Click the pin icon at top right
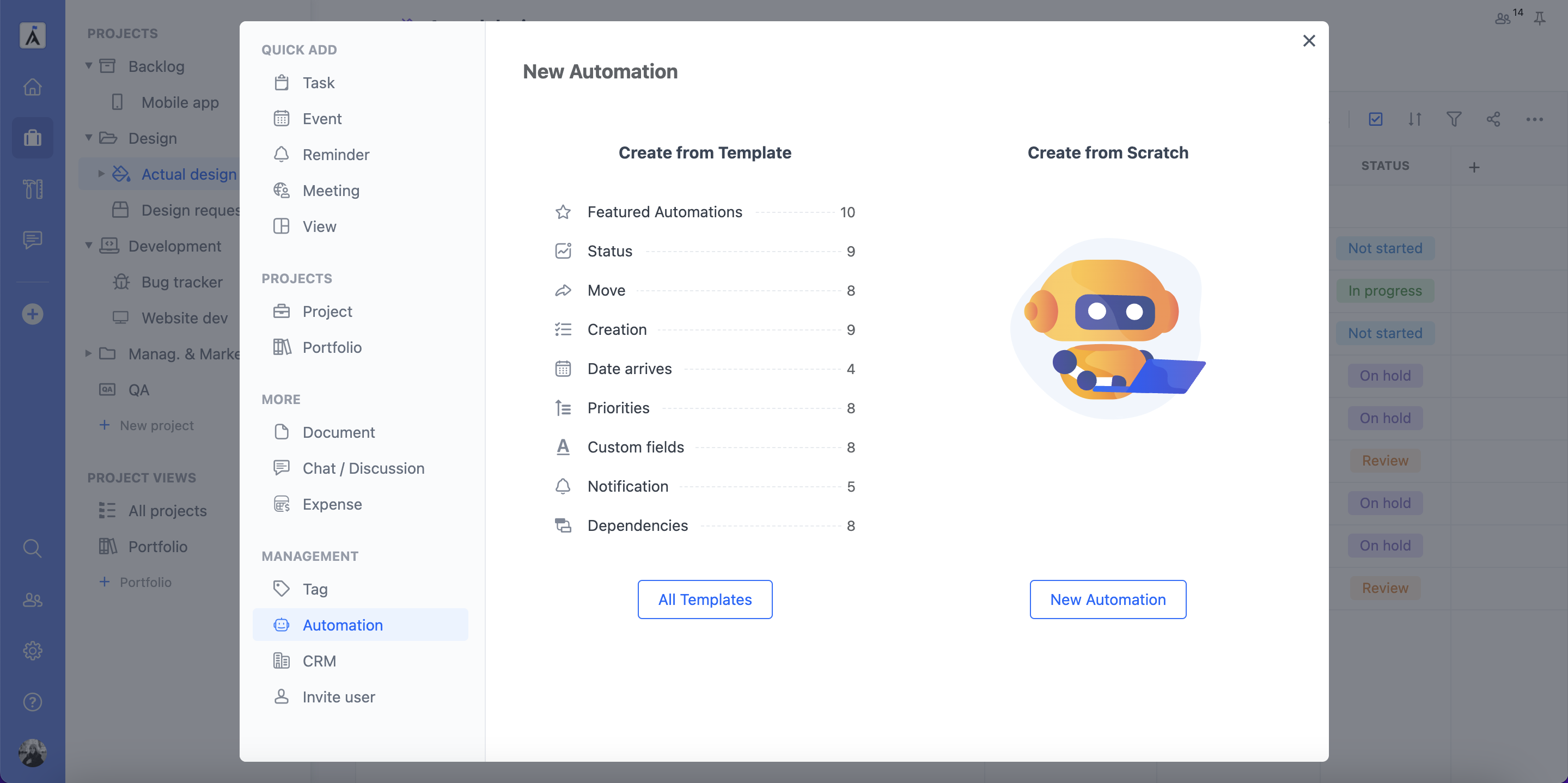The image size is (1568, 783). [1539, 19]
